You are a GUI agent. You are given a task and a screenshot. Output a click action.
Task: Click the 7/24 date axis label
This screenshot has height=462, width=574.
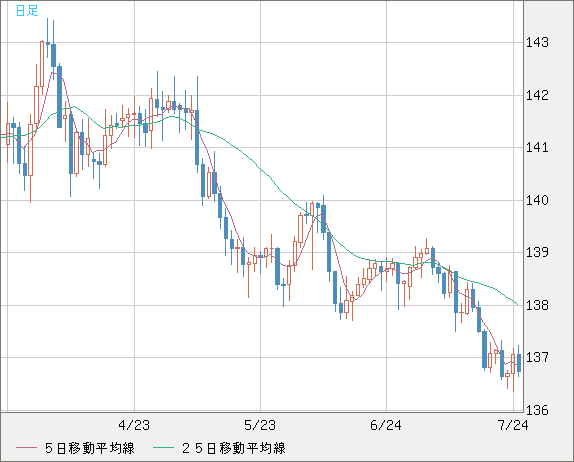click(x=513, y=425)
